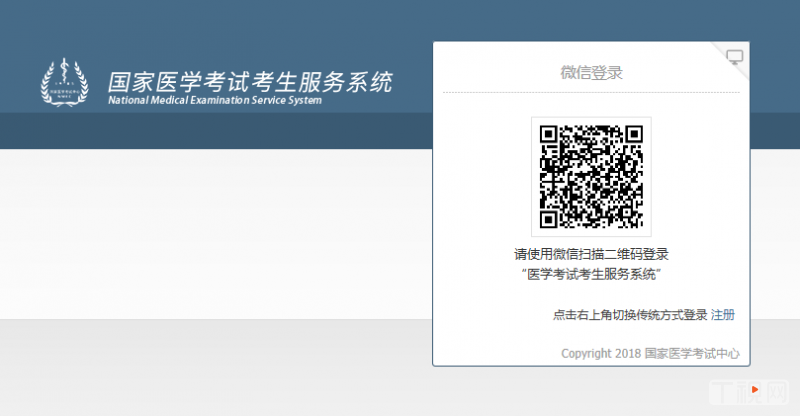Click the WeChat login QR code
This screenshot has width=800, height=416.
pyautogui.click(x=591, y=177)
